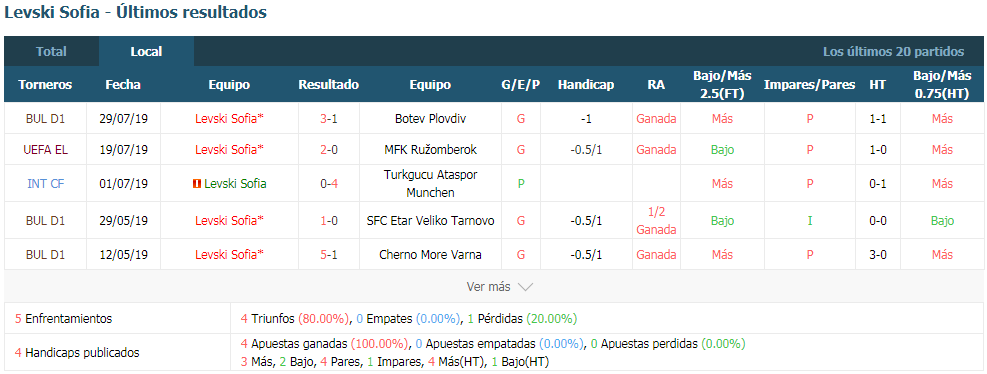The image size is (987, 374).
Task: Click the Handicap column header
Action: point(585,84)
